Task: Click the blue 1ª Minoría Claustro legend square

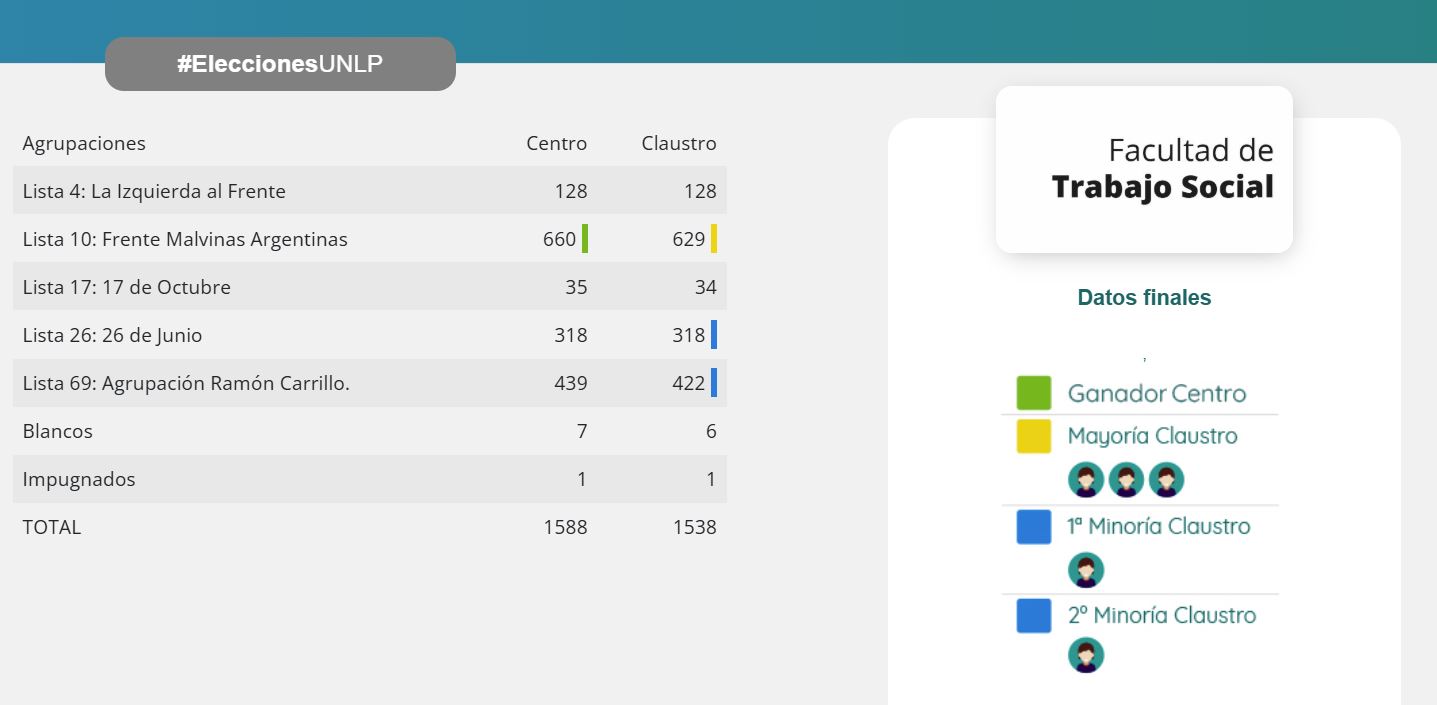Action: [x=1033, y=527]
